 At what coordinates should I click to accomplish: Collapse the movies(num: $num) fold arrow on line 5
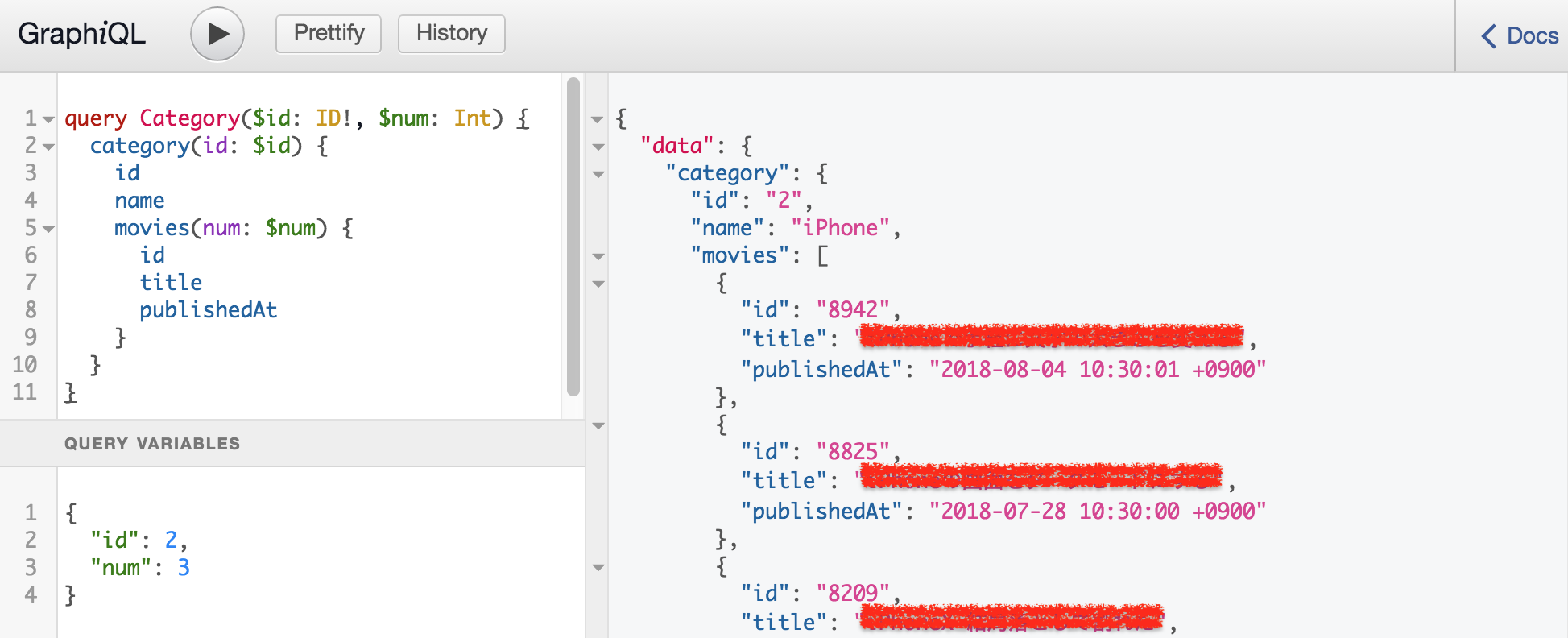tap(48, 229)
